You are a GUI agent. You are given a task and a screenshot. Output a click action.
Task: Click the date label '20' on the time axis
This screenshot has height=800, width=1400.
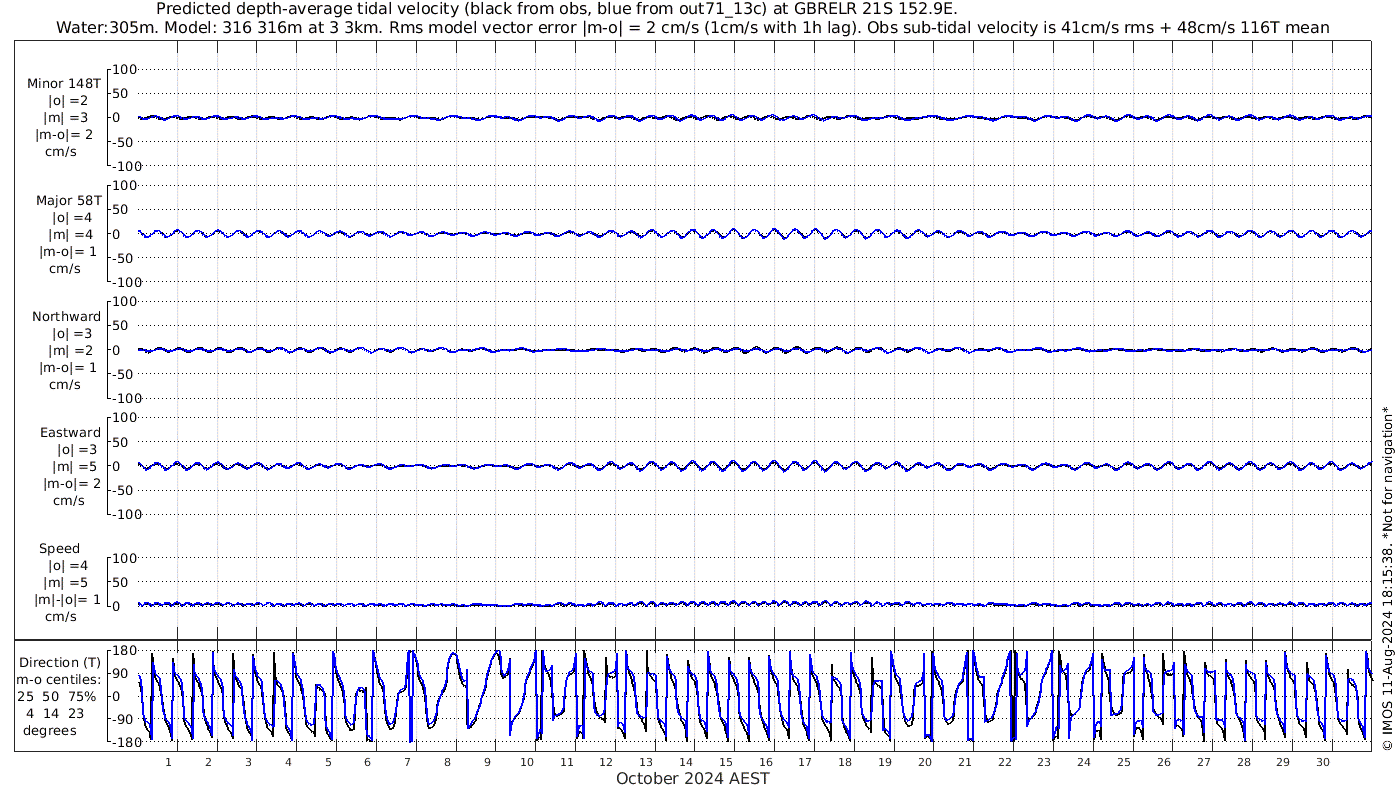click(925, 762)
